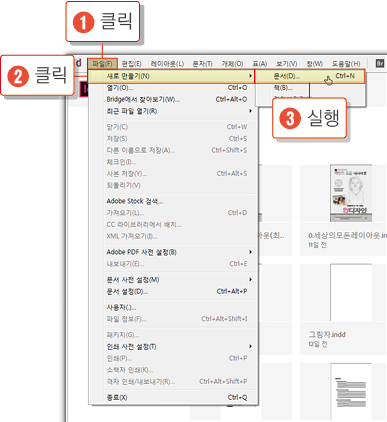Select XML 가져오기(I)... entry
The width and height of the screenshot is (387, 422).
click(173, 236)
